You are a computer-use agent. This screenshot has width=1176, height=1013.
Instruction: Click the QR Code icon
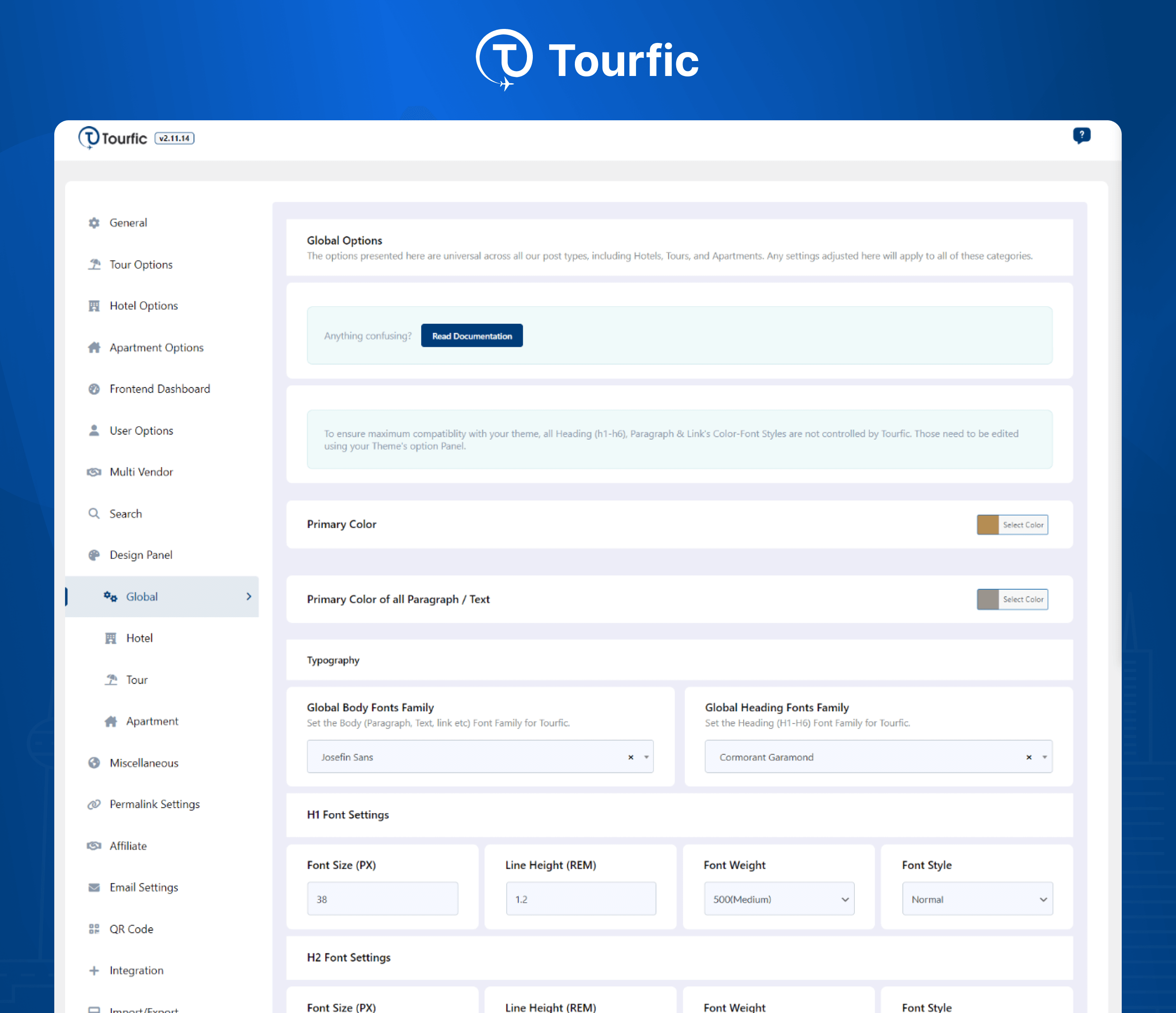(94, 929)
